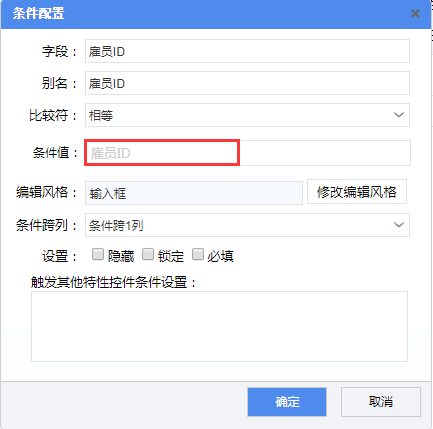Enable the 隐藏 checkbox
Screen dimensions: 433x429
(98, 254)
